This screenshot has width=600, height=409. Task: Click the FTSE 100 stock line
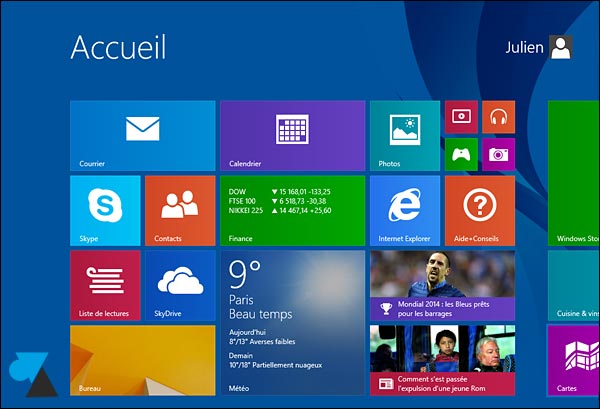pos(277,201)
